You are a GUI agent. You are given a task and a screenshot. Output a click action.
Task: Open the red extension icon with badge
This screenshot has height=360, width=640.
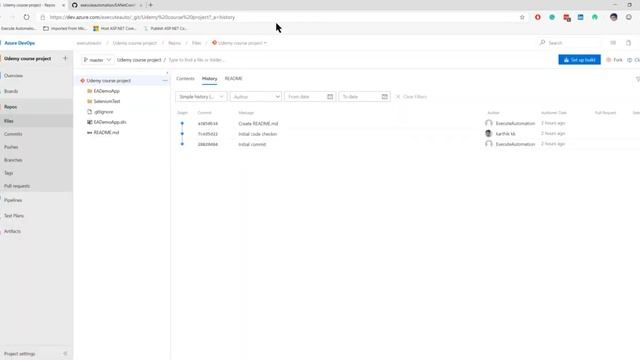coord(567,18)
